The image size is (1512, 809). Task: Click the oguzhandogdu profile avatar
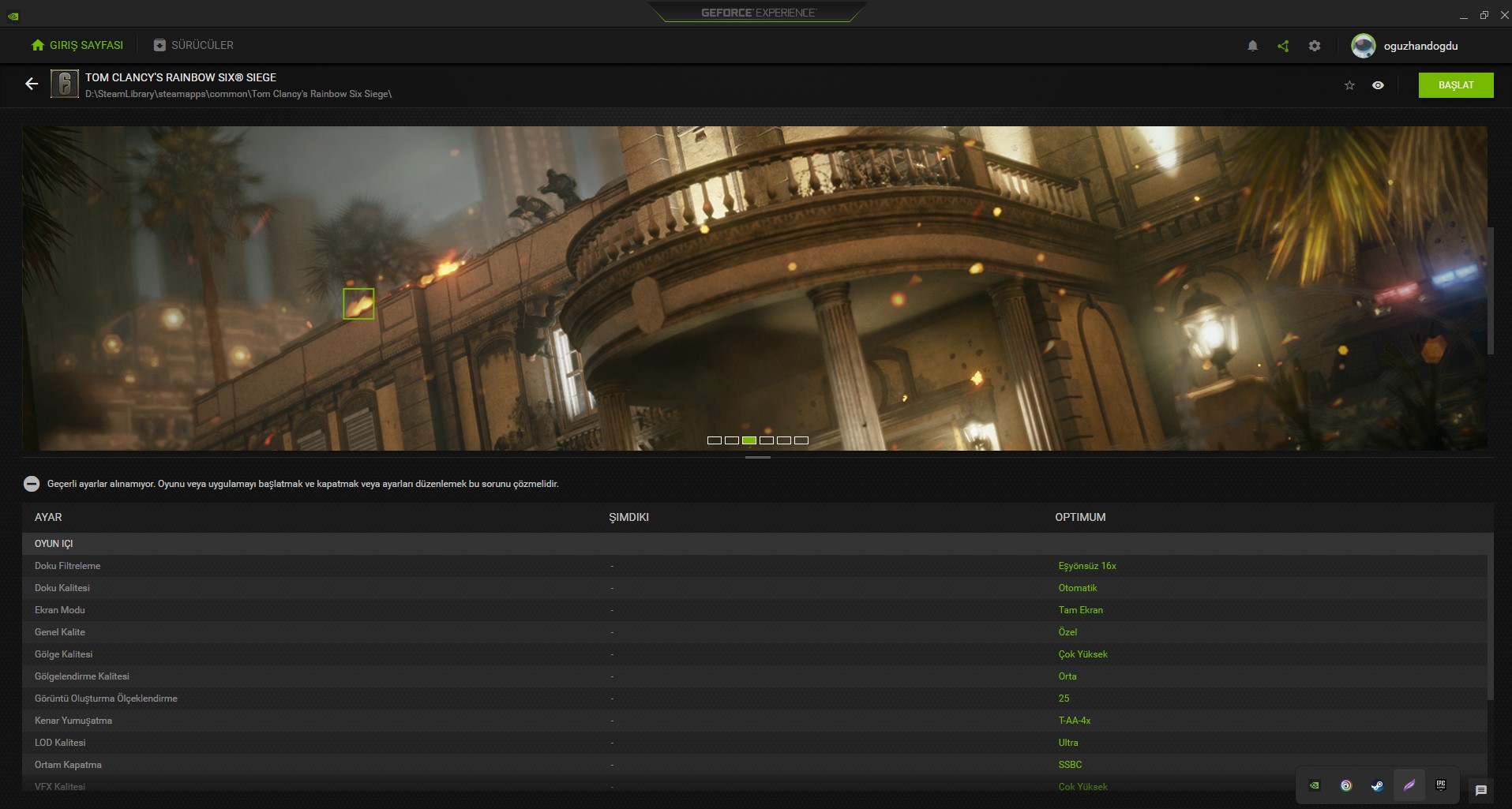coord(1364,46)
